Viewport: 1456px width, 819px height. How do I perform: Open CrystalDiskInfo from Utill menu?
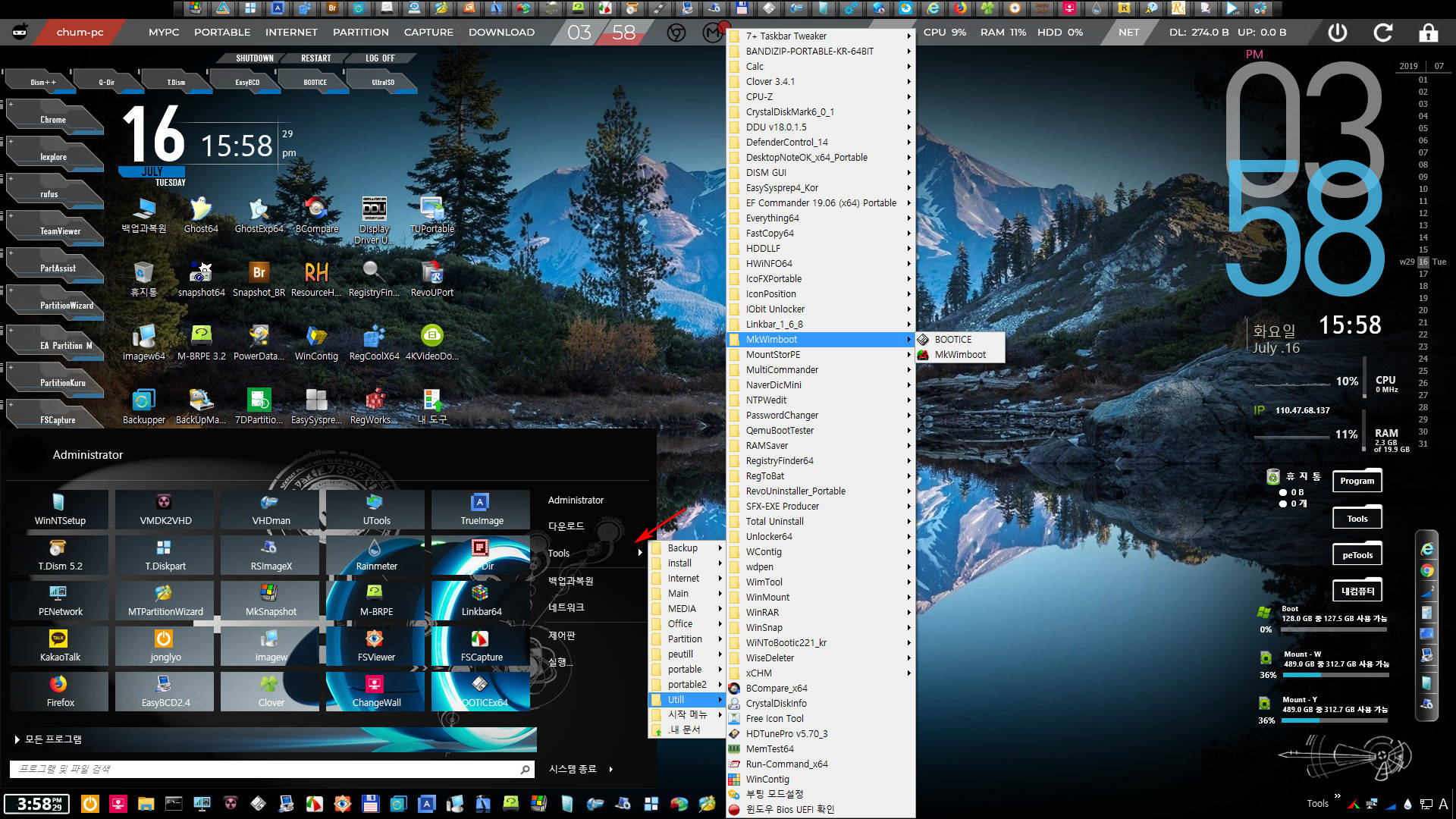coord(821,703)
